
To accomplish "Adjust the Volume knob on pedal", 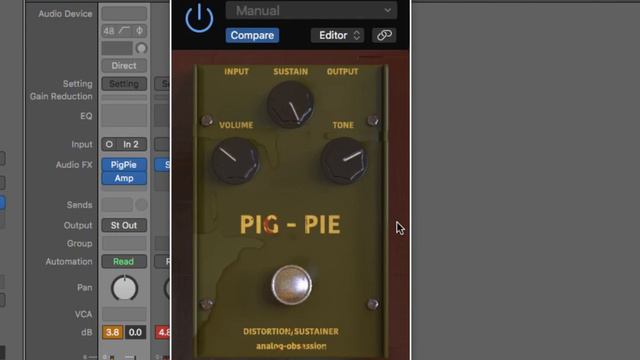I will pyautogui.click(x=235, y=161).
